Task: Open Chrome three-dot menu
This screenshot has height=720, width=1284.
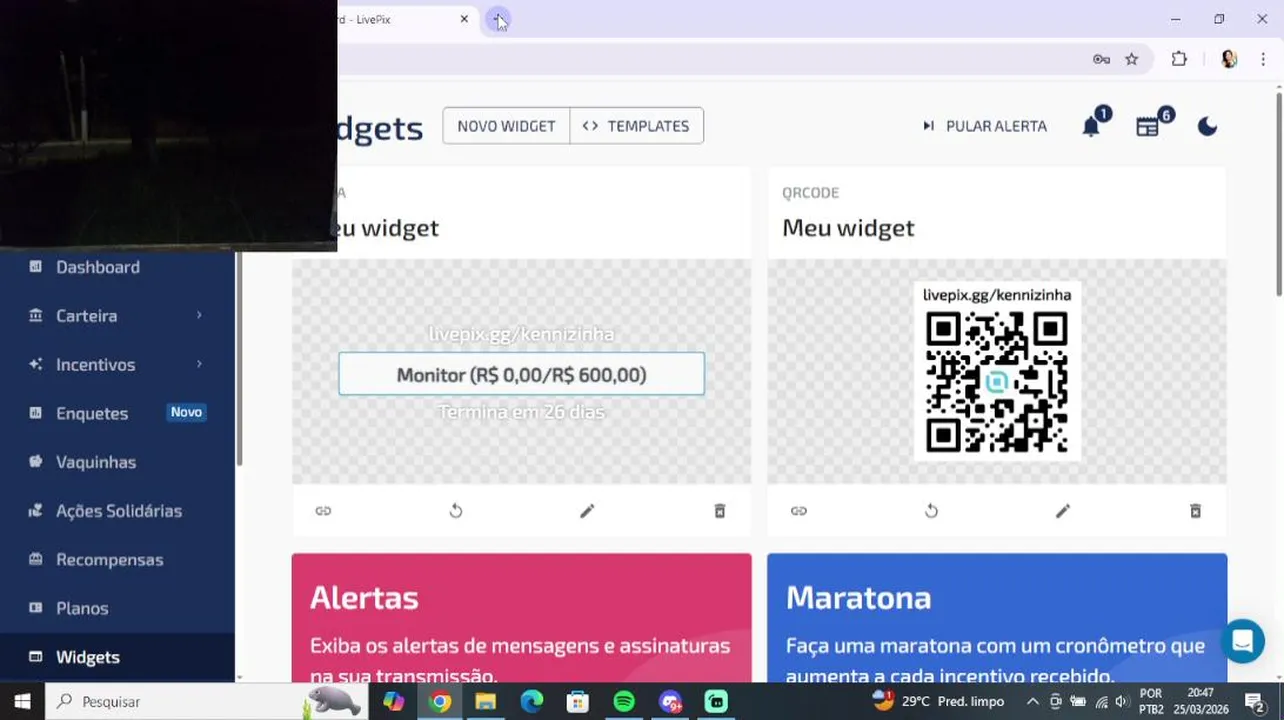Action: click(x=1263, y=59)
